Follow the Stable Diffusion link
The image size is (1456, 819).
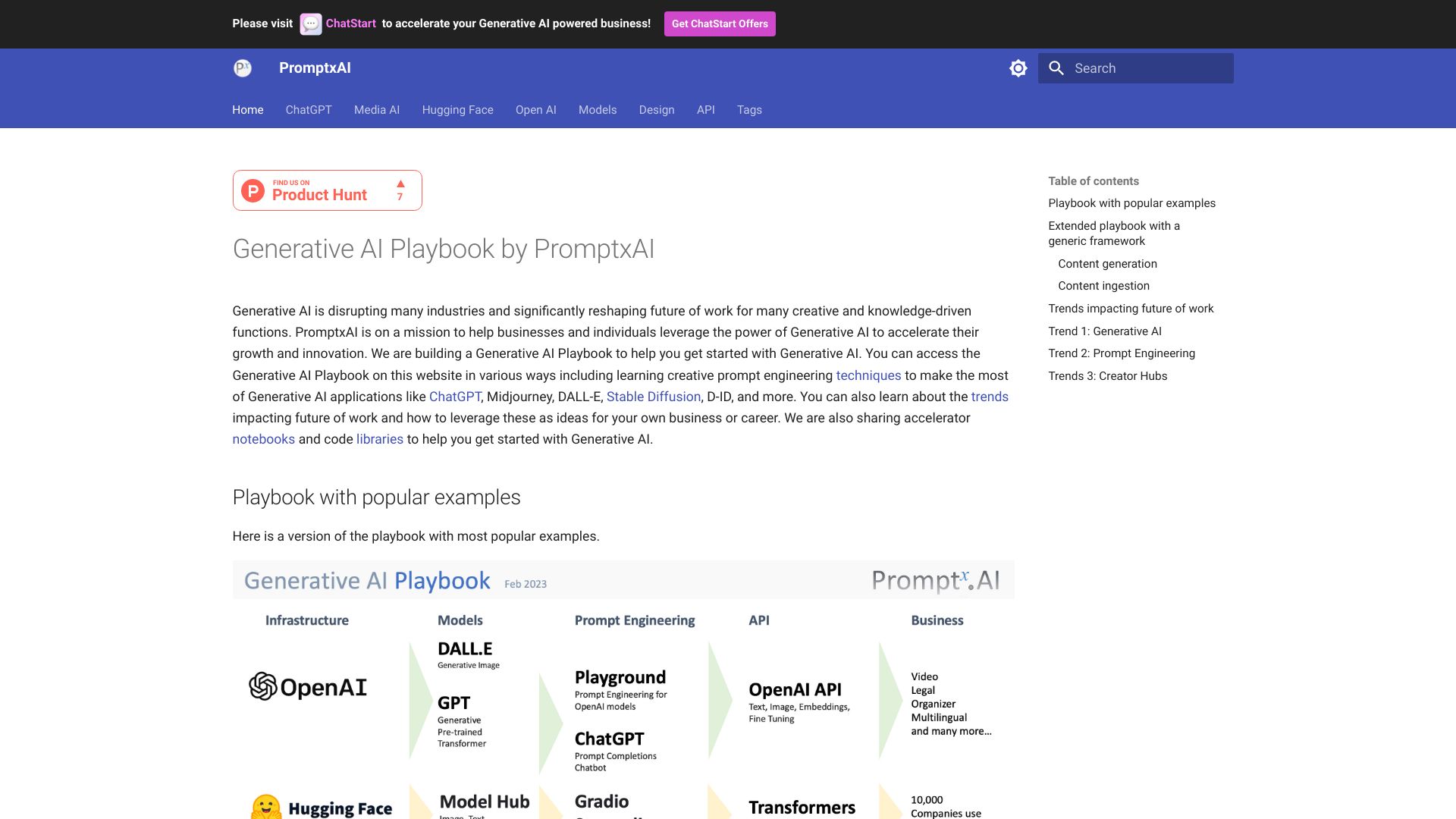coord(653,396)
